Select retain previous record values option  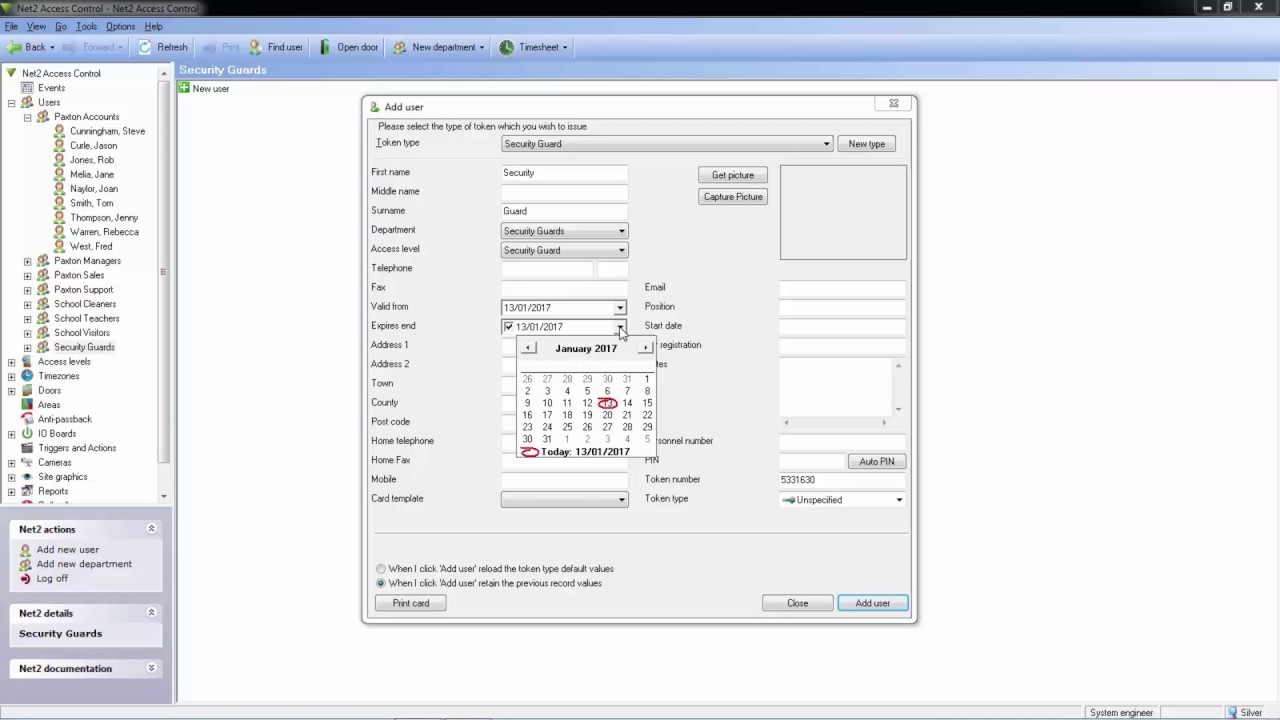click(381, 583)
